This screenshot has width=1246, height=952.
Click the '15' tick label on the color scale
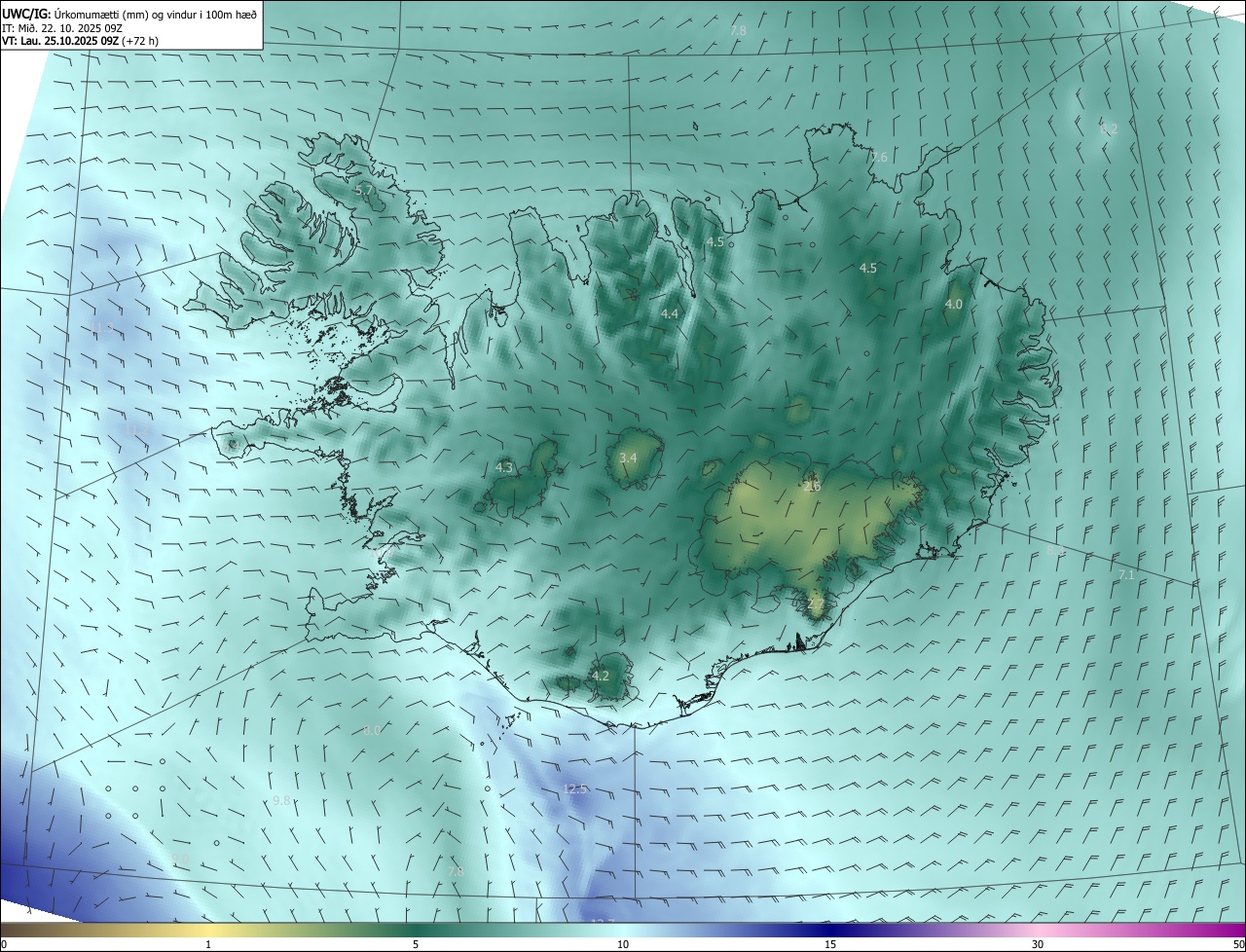tap(830, 944)
